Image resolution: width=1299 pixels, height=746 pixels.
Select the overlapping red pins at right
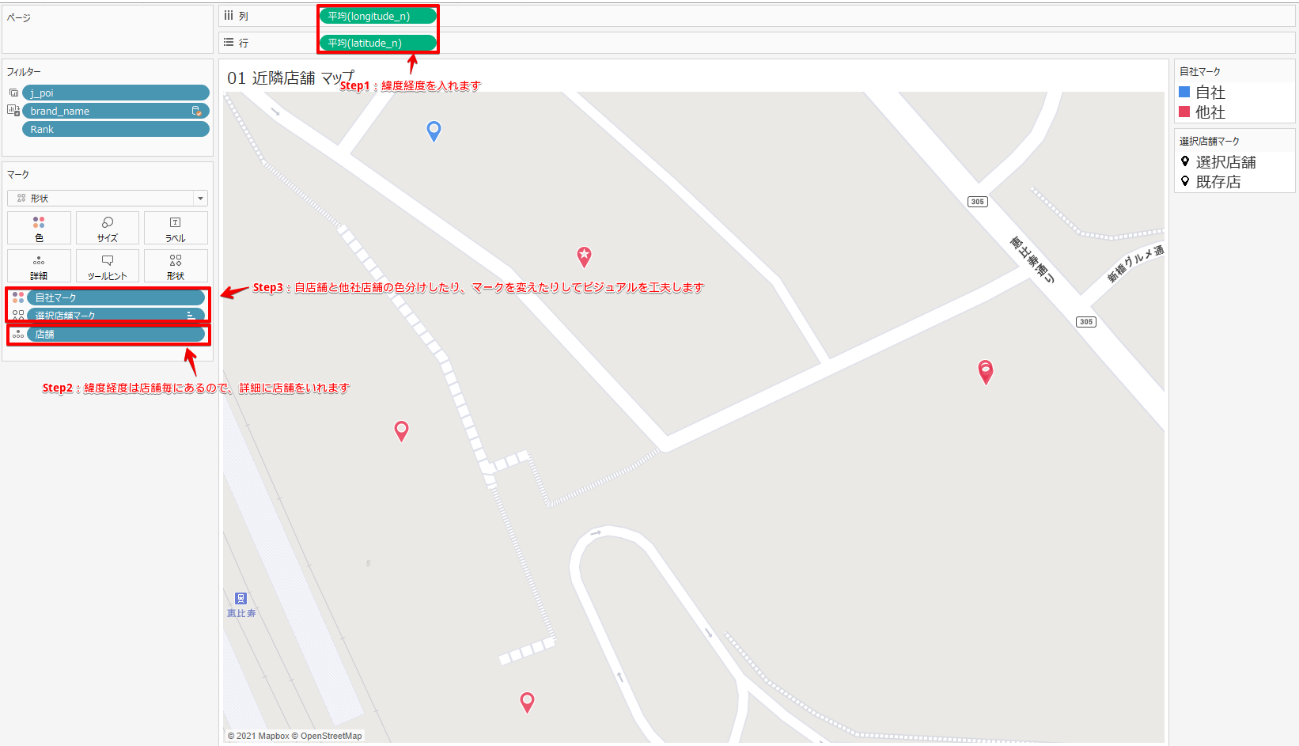tap(985, 372)
